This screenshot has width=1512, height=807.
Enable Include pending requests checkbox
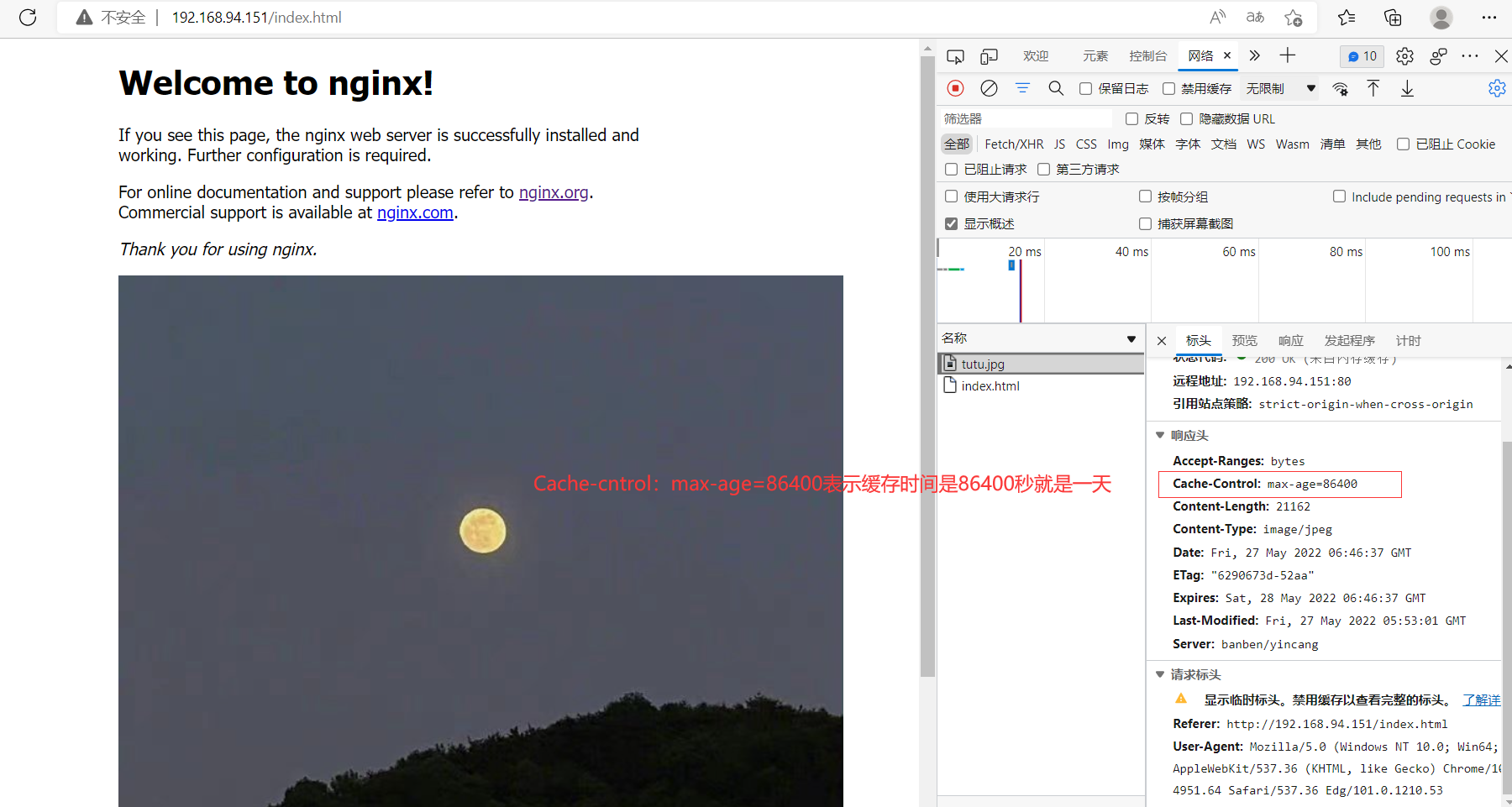point(1339,196)
